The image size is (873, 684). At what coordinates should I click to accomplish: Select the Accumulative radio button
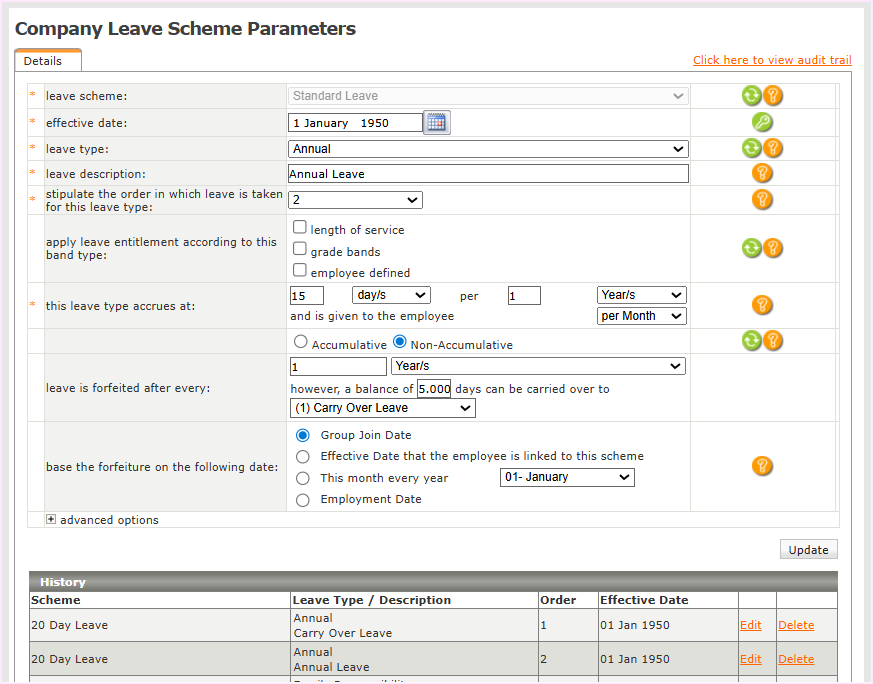301,342
